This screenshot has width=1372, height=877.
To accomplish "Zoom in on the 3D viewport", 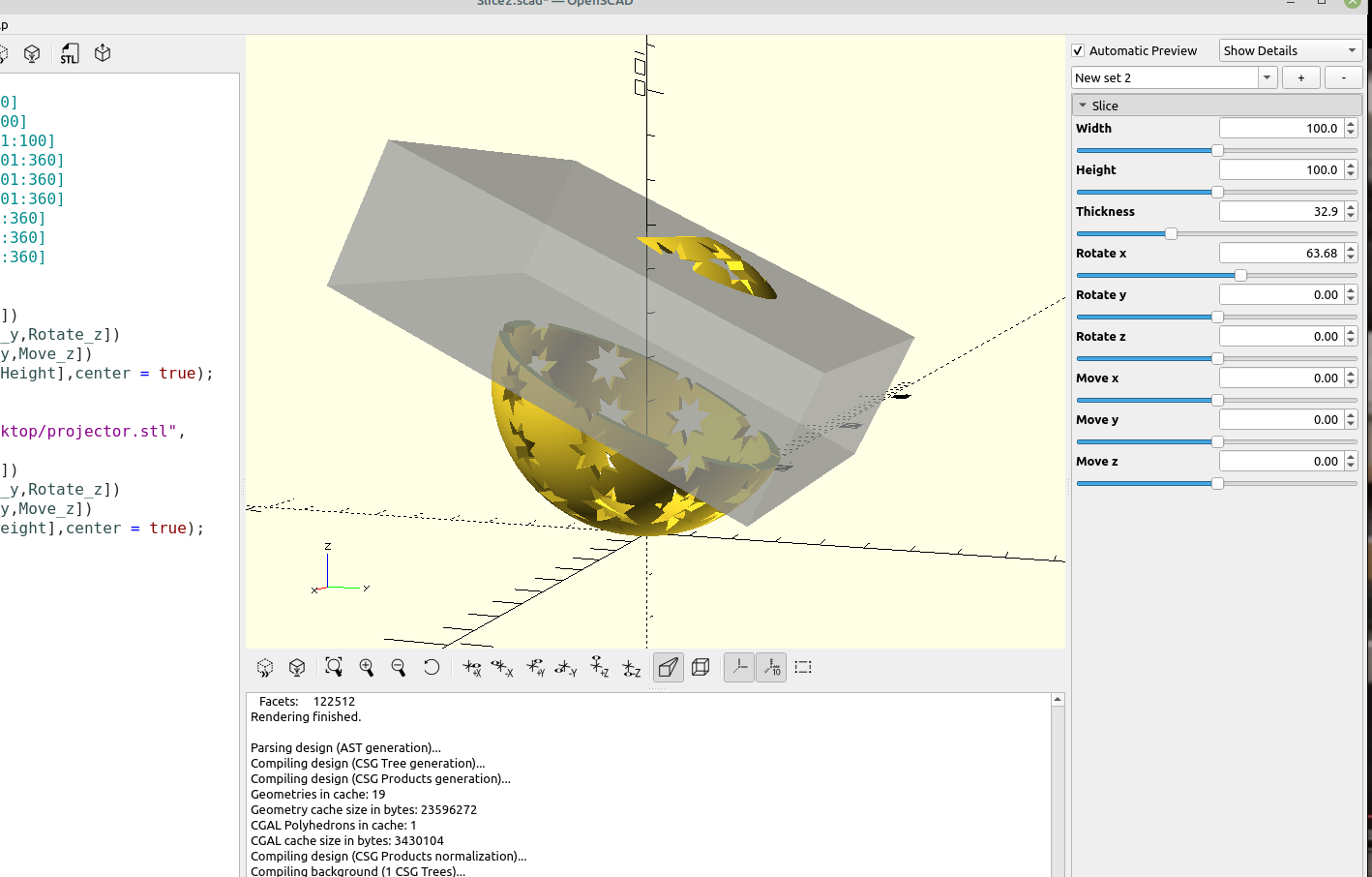I will point(367,667).
